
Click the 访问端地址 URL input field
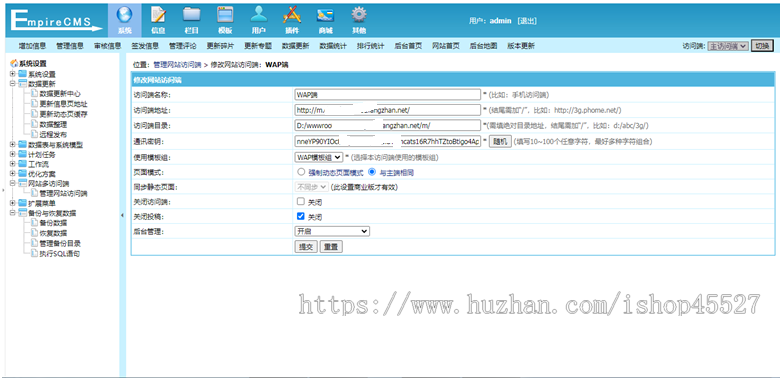[x=388, y=110]
